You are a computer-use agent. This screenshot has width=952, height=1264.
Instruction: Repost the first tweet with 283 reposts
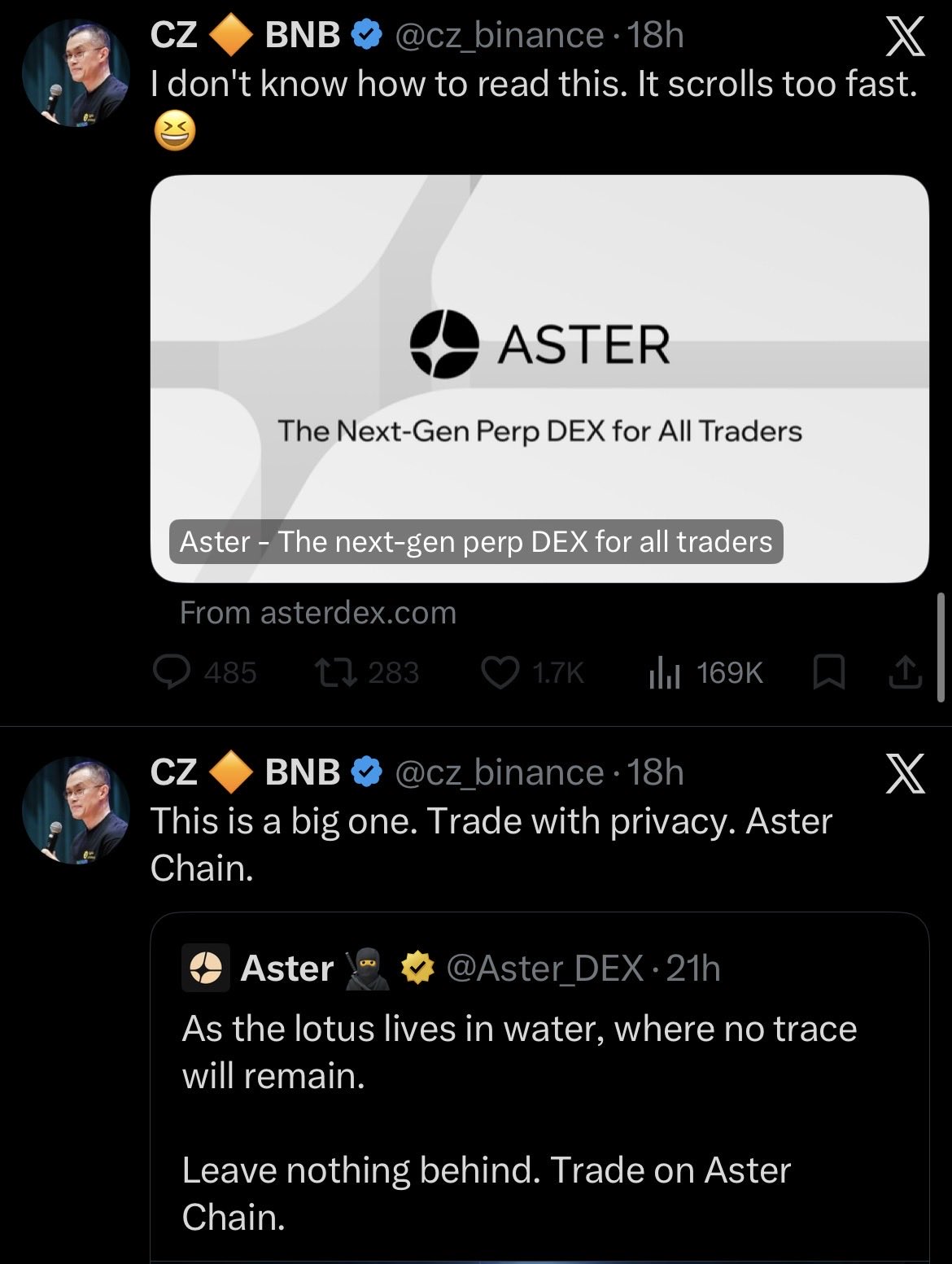pos(333,672)
